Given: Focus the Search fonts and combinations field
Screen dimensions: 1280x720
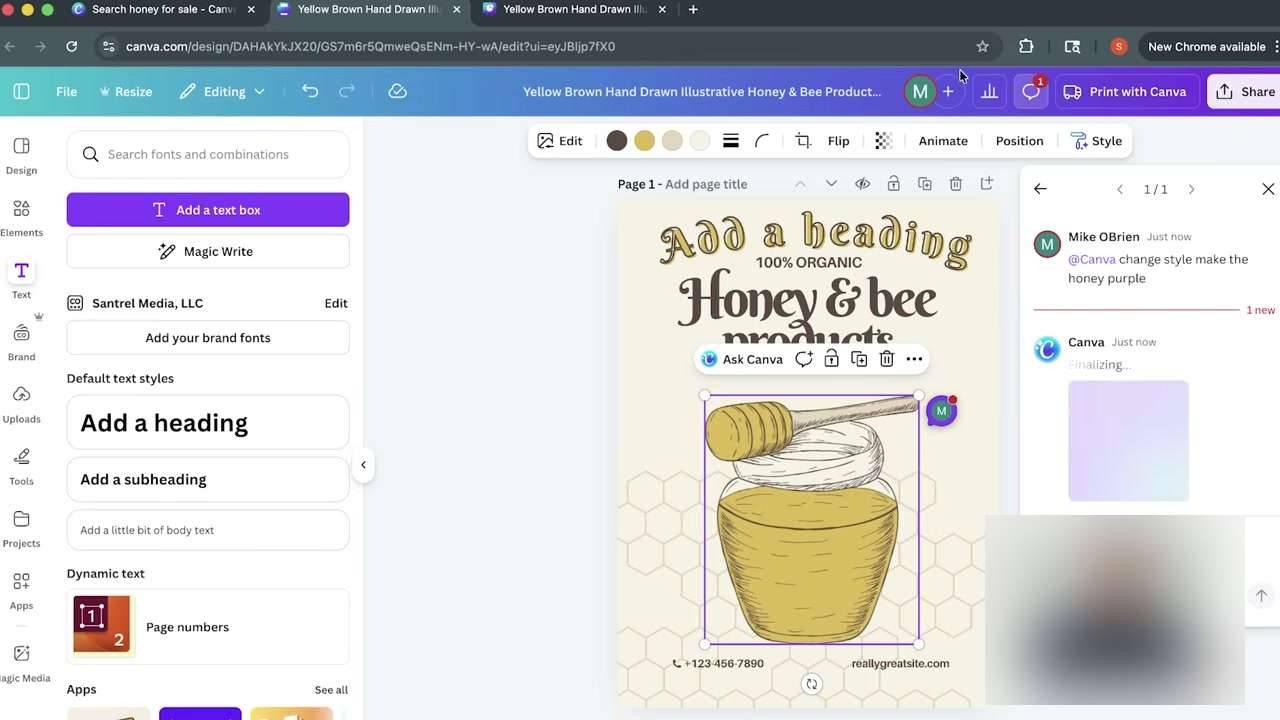Looking at the screenshot, I should (208, 154).
